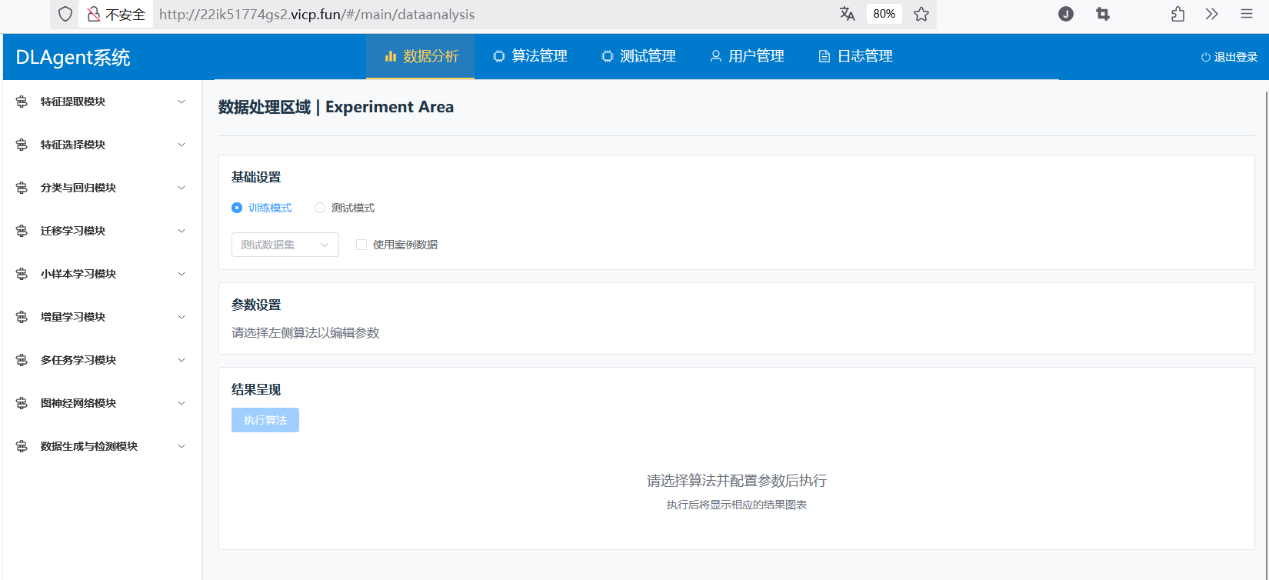1269x580 pixels.
Task: Click the person icon beside 用户管理
Action: tap(714, 56)
